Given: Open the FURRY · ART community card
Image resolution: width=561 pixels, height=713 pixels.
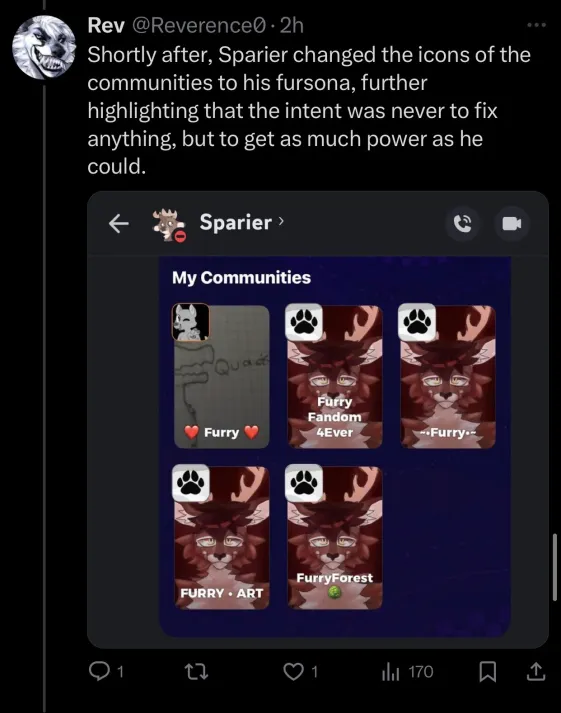Looking at the screenshot, I should (221, 537).
